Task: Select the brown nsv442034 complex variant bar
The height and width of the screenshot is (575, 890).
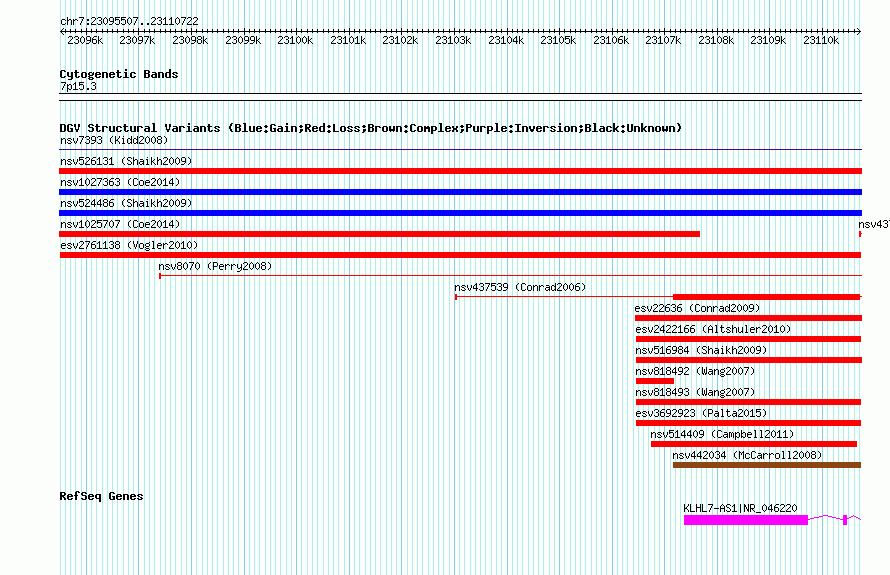Action: (767, 465)
